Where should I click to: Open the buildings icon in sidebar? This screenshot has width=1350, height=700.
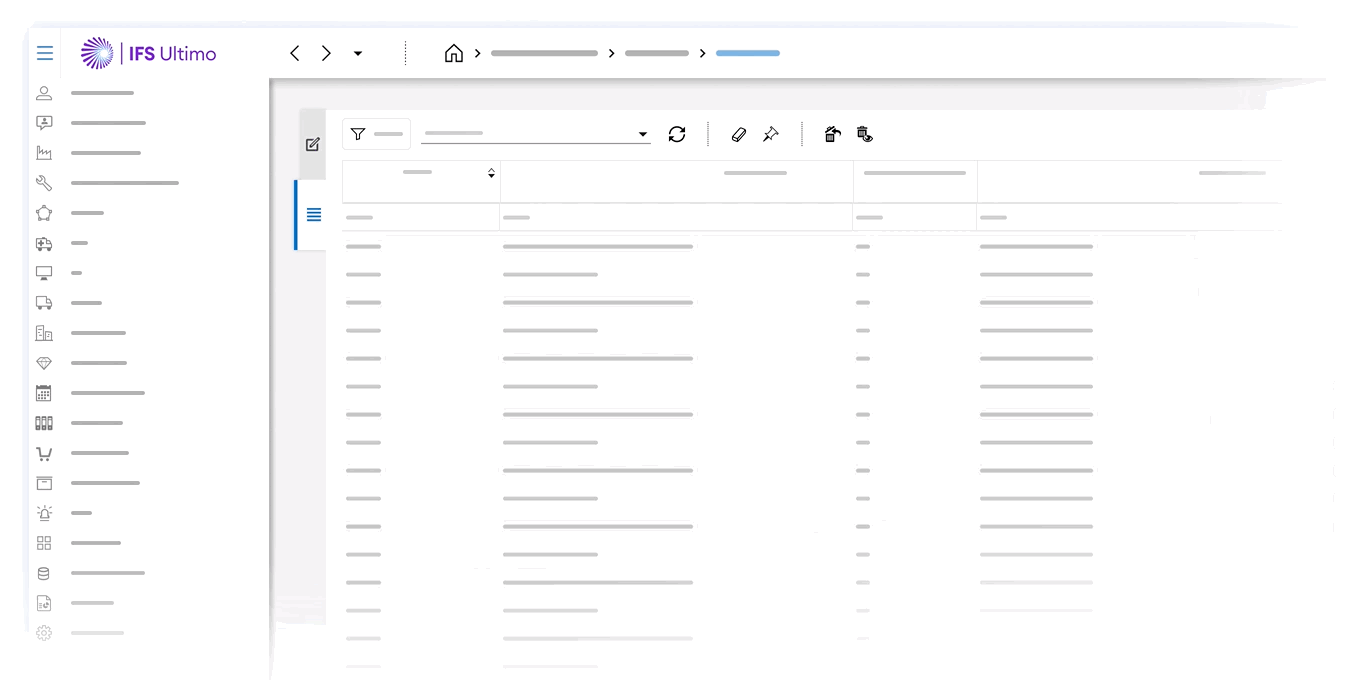pos(44,333)
